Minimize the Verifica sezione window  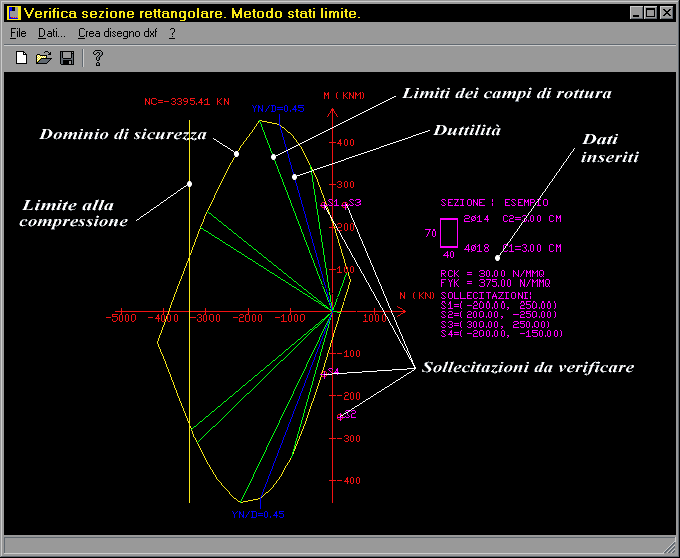click(636, 13)
